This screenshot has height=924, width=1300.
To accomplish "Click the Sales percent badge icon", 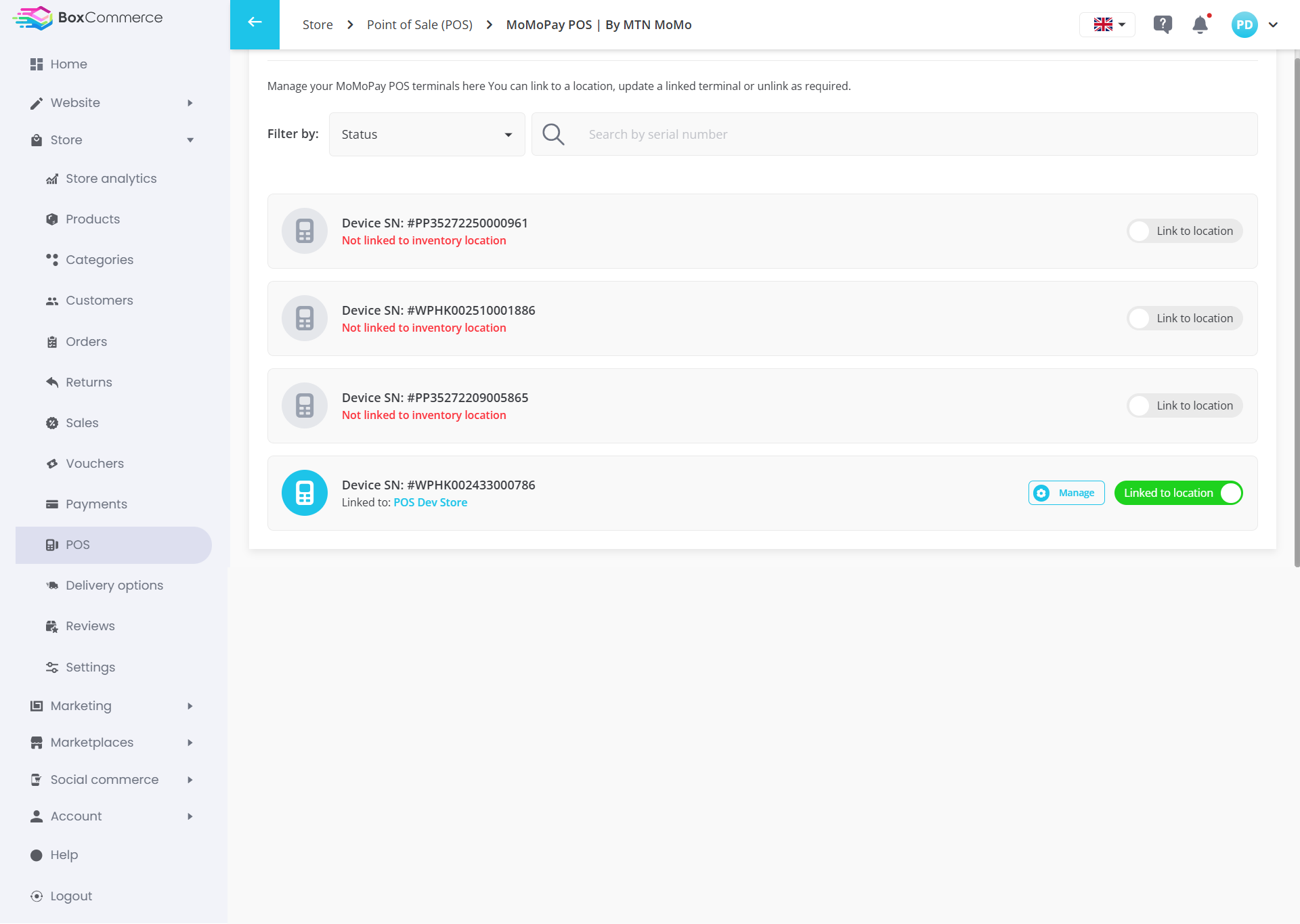I will click(52, 423).
